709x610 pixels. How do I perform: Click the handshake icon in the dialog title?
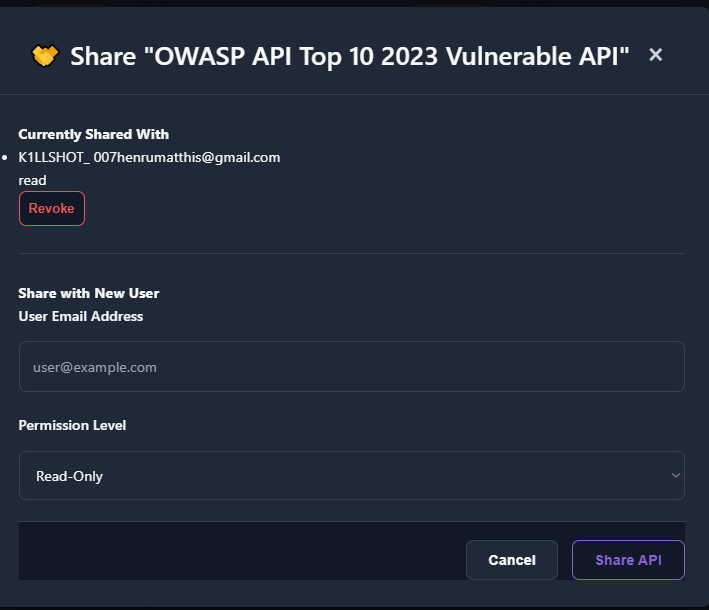45,56
